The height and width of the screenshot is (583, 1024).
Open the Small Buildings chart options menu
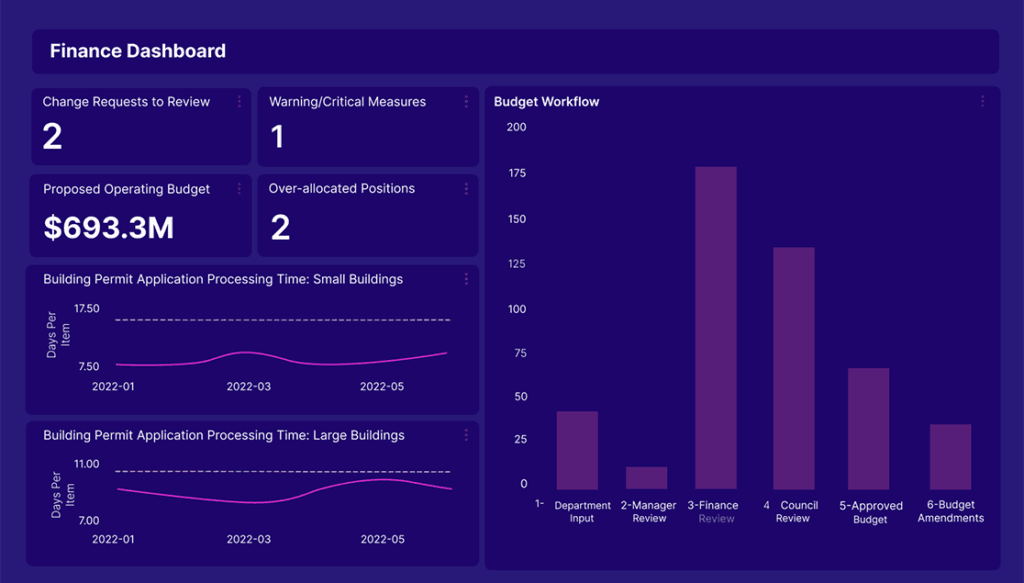tap(465, 279)
